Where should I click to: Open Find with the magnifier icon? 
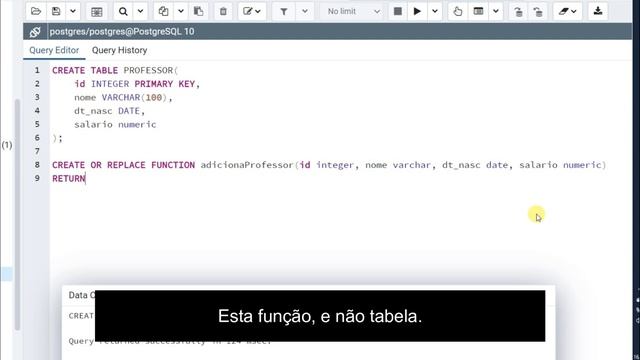click(123, 11)
